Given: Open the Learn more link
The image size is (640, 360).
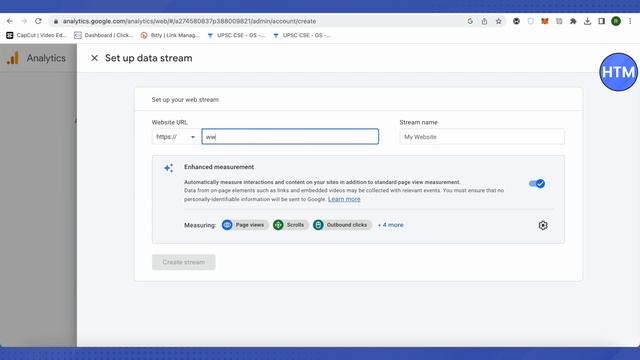Looking at the screenshot, I should (344, 199).
